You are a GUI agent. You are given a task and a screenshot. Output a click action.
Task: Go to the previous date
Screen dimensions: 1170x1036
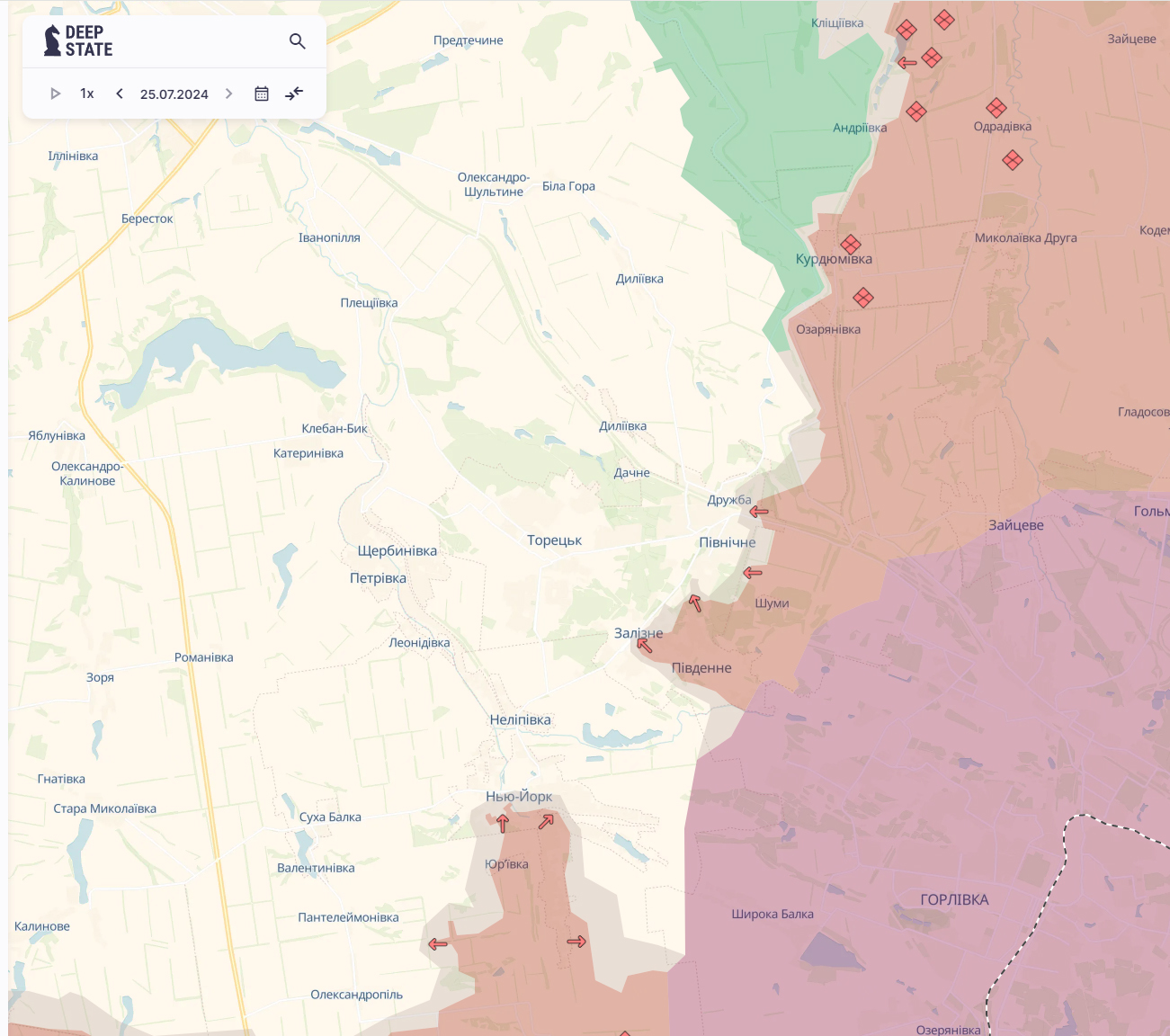point(120,94)
